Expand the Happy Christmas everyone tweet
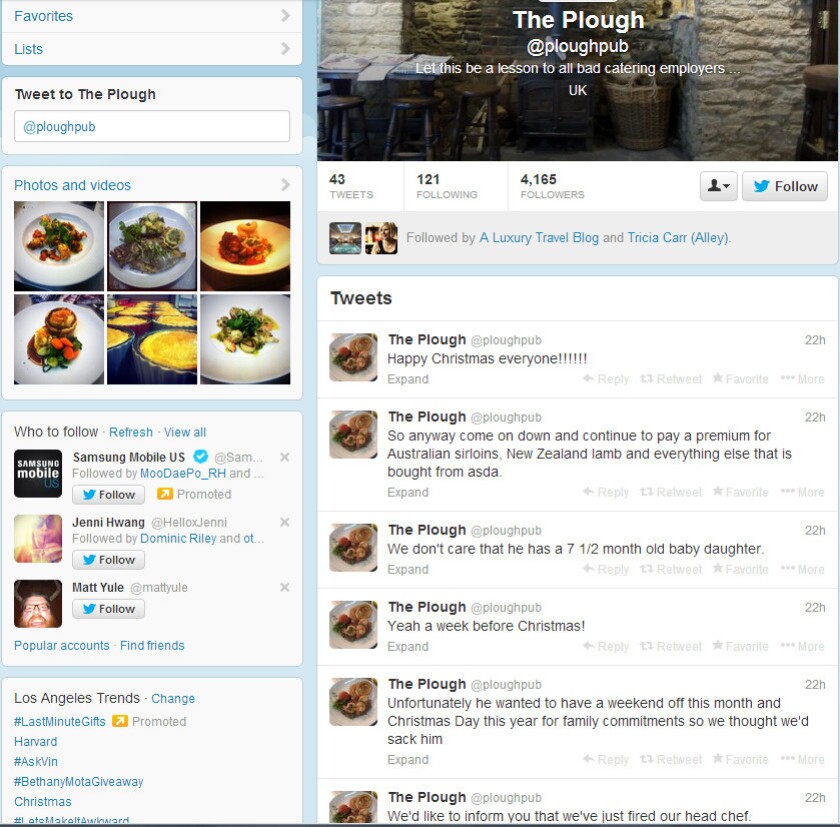Viewport: 840px width, 827px height. coord(408,379)
